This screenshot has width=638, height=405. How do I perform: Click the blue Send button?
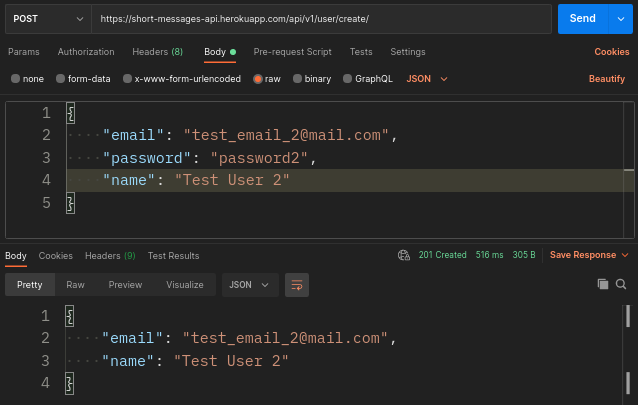pos(583,19)
